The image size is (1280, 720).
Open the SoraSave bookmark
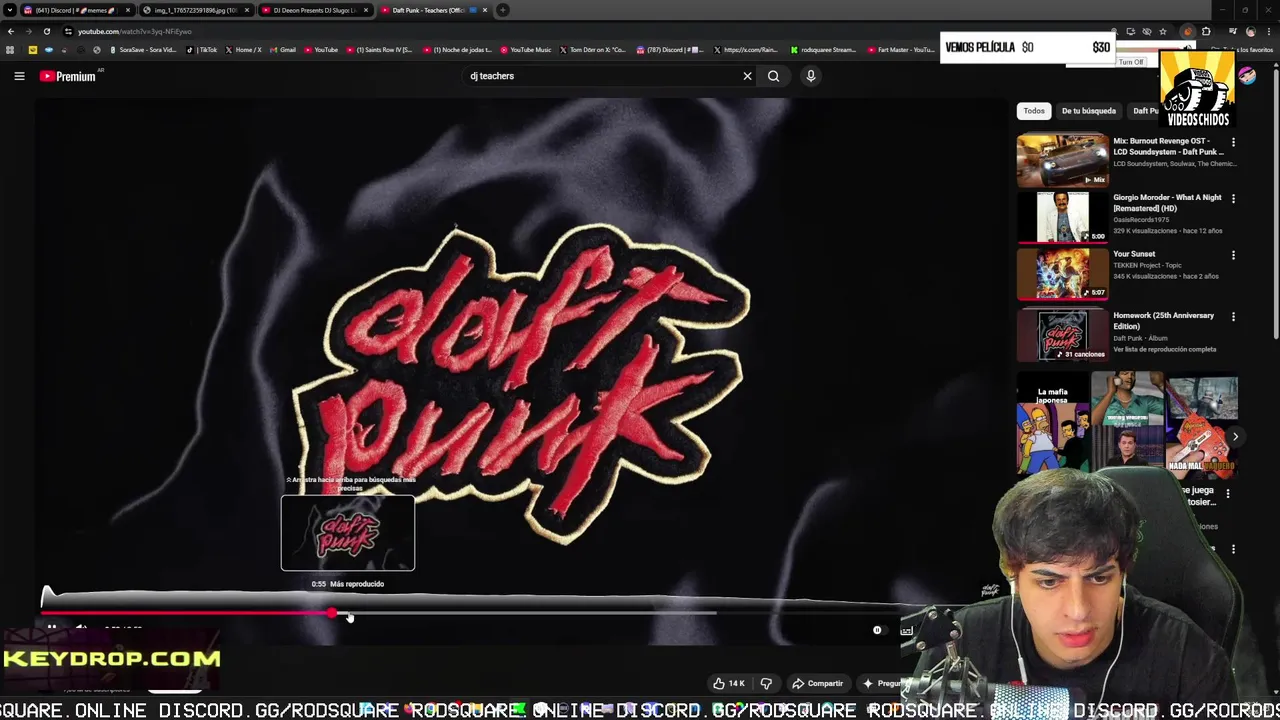(x=143, y=50)
